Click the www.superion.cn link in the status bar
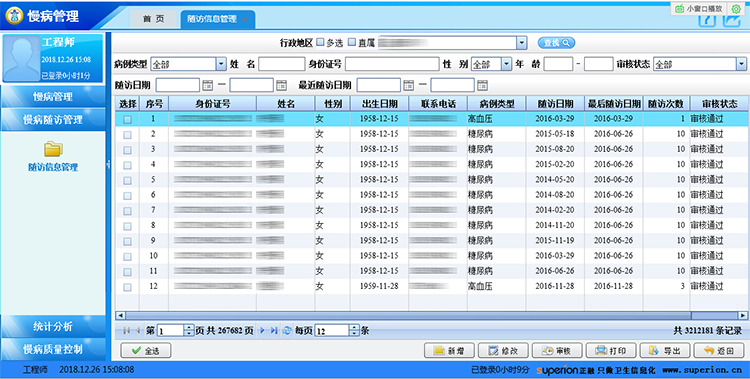Viewport: 750px width, 379px height. 702,370
